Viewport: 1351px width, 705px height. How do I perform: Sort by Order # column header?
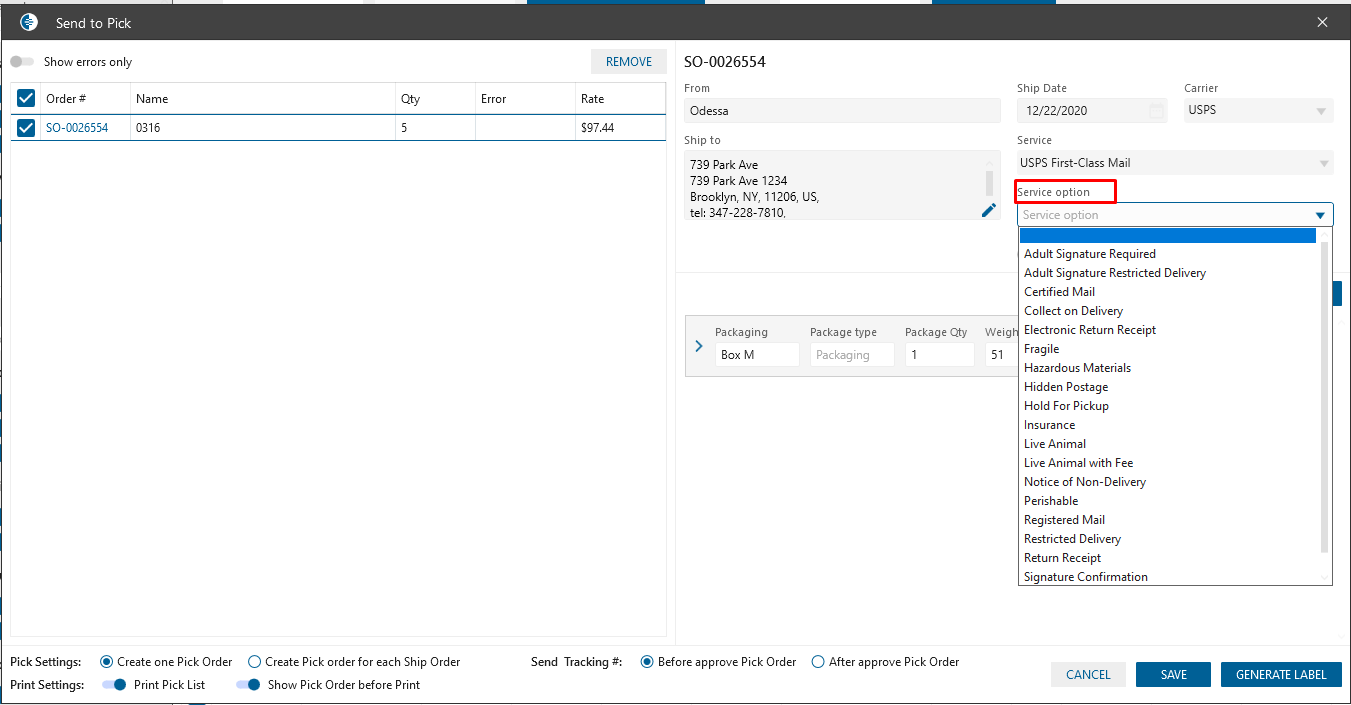point(85,99)
